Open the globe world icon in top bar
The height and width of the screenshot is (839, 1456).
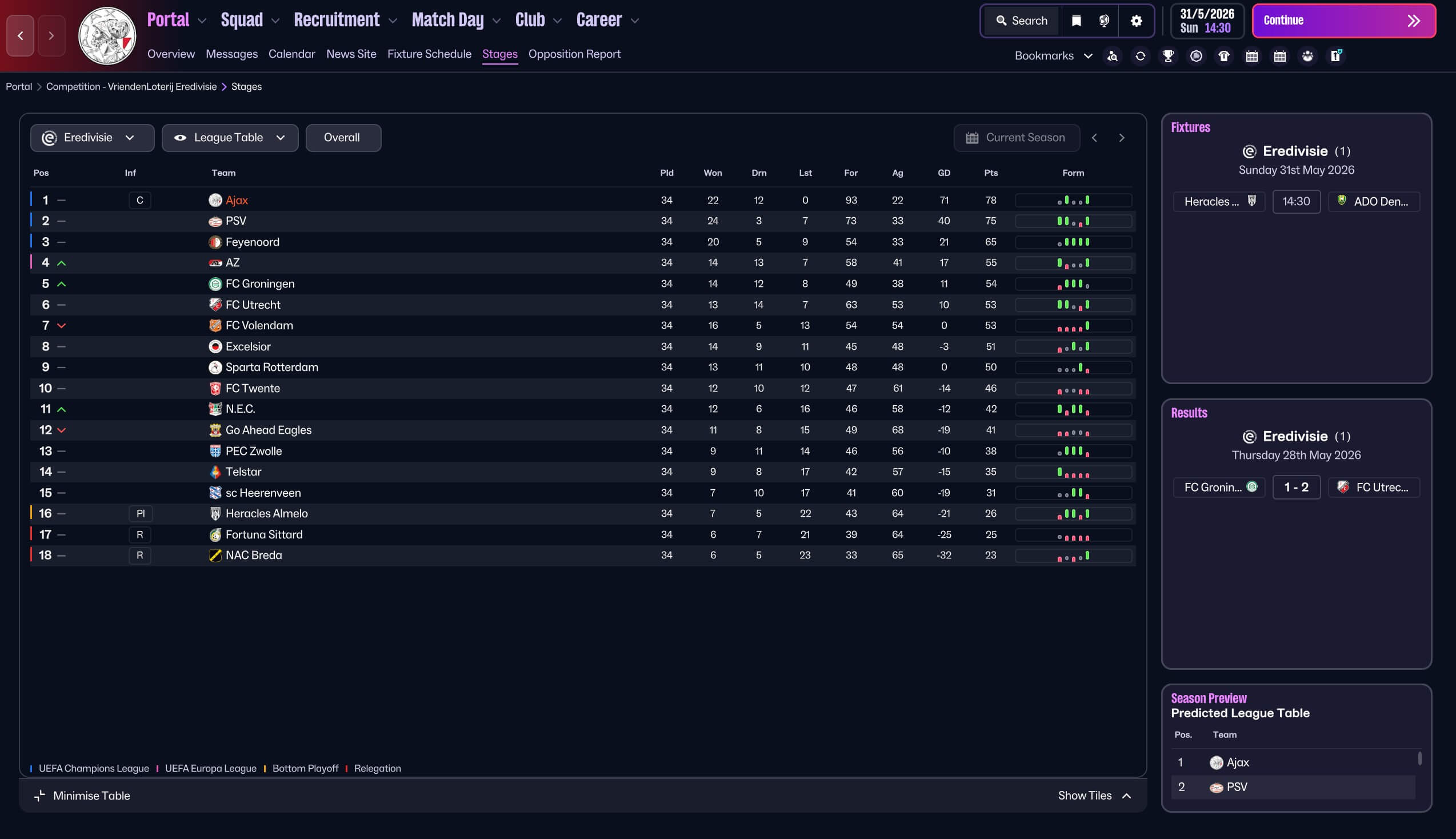(x=1103, y=21)
